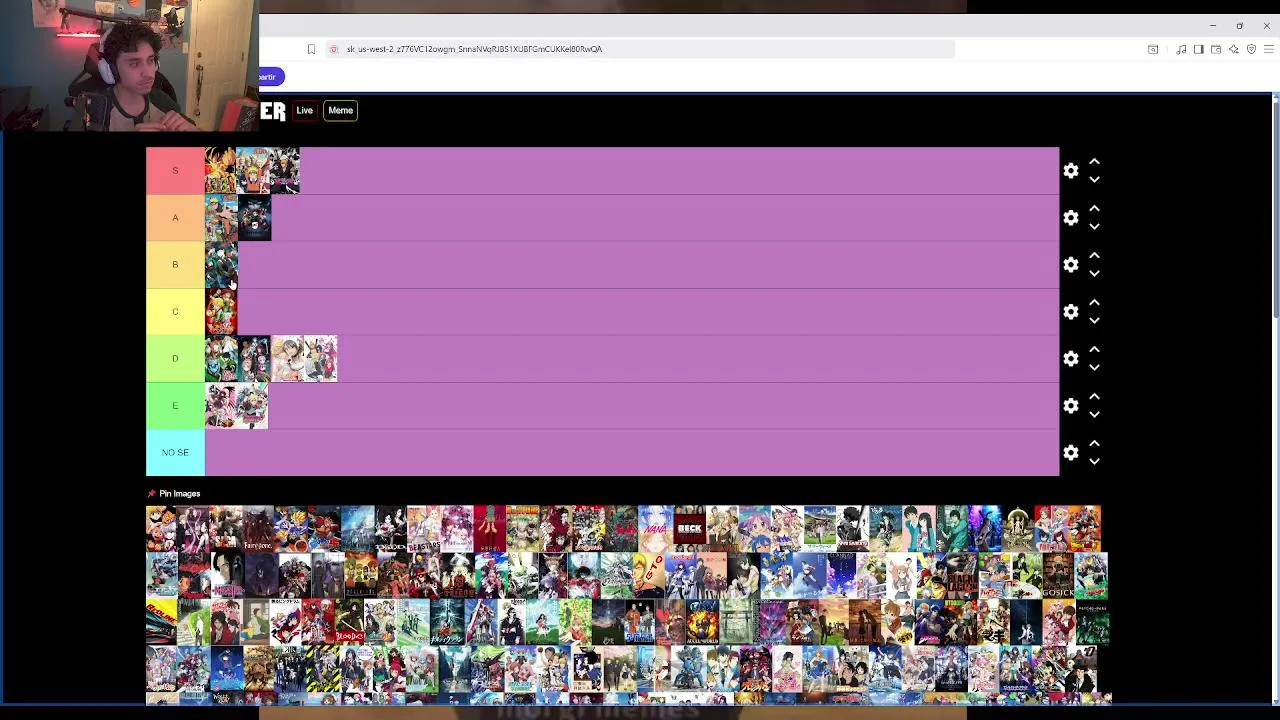1280x720 pixels.
Task: Open settings gear for the D tier row
Action: click(x=1071, y=359)
